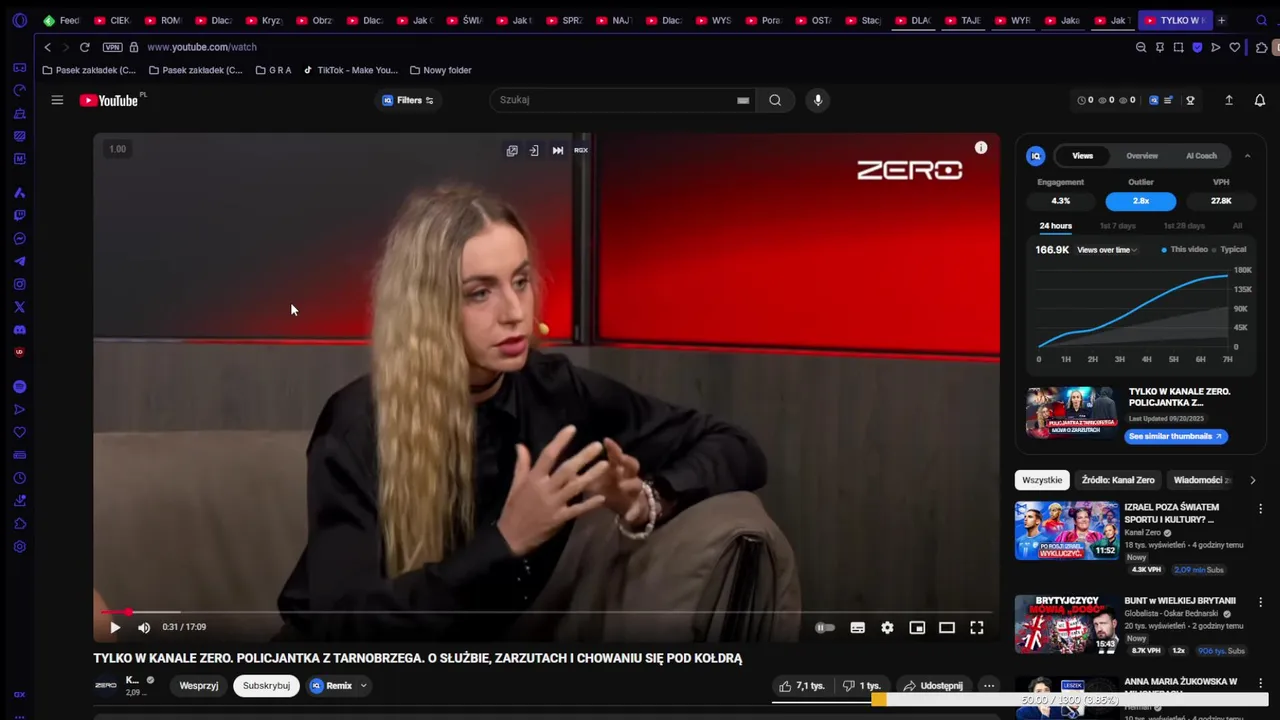Enter fullscreen mode
This screenshot has height=720, width=1280.
[977, 628]
